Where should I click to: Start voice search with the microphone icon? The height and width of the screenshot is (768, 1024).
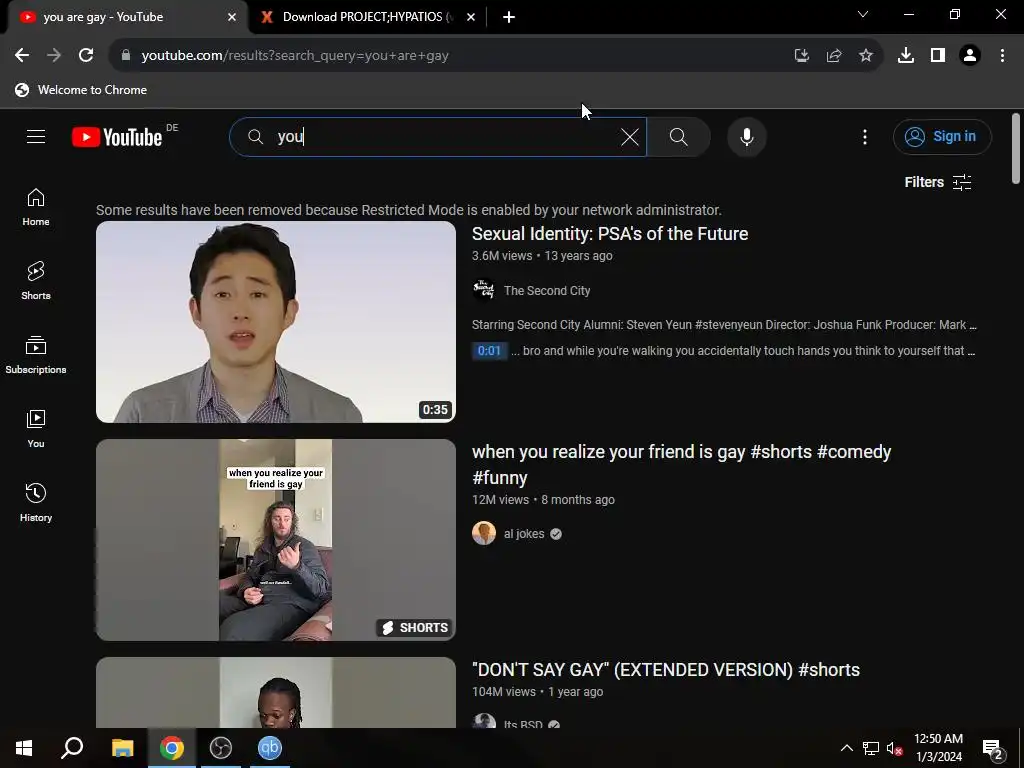pyautogui.click(x=747, y=137)
